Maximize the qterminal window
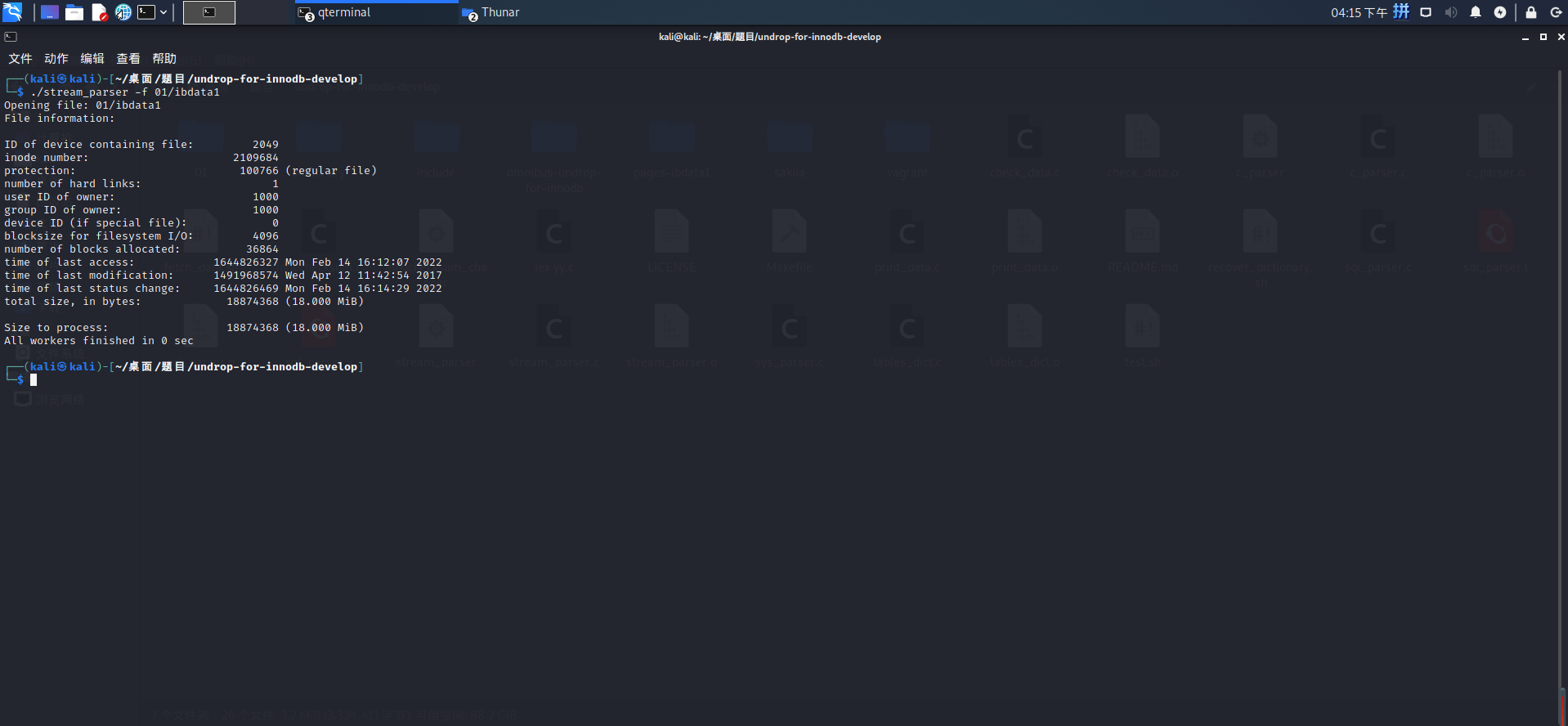 [1543, 37]
